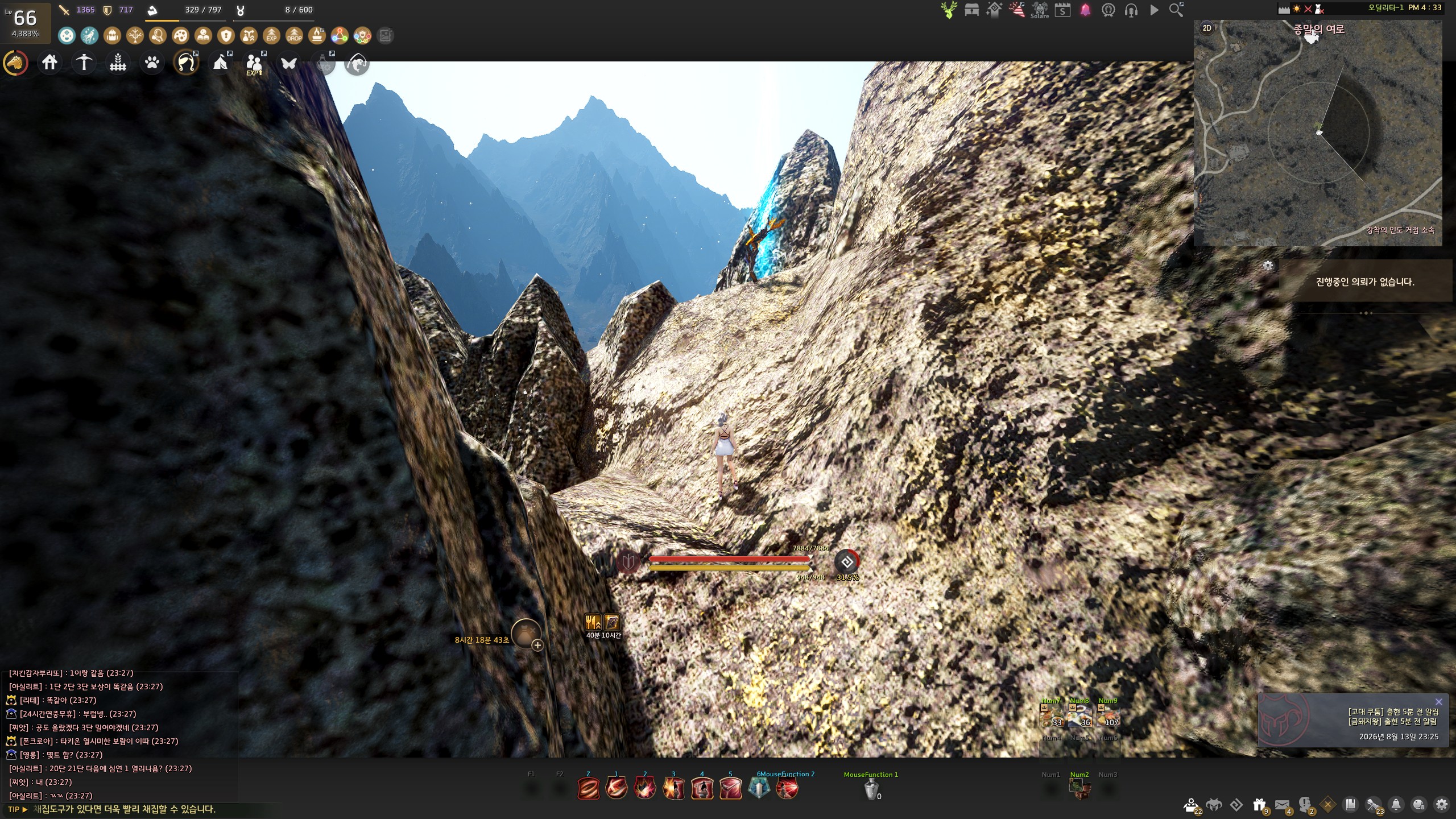Click the DROP rate buff icon

click(294, 36)
